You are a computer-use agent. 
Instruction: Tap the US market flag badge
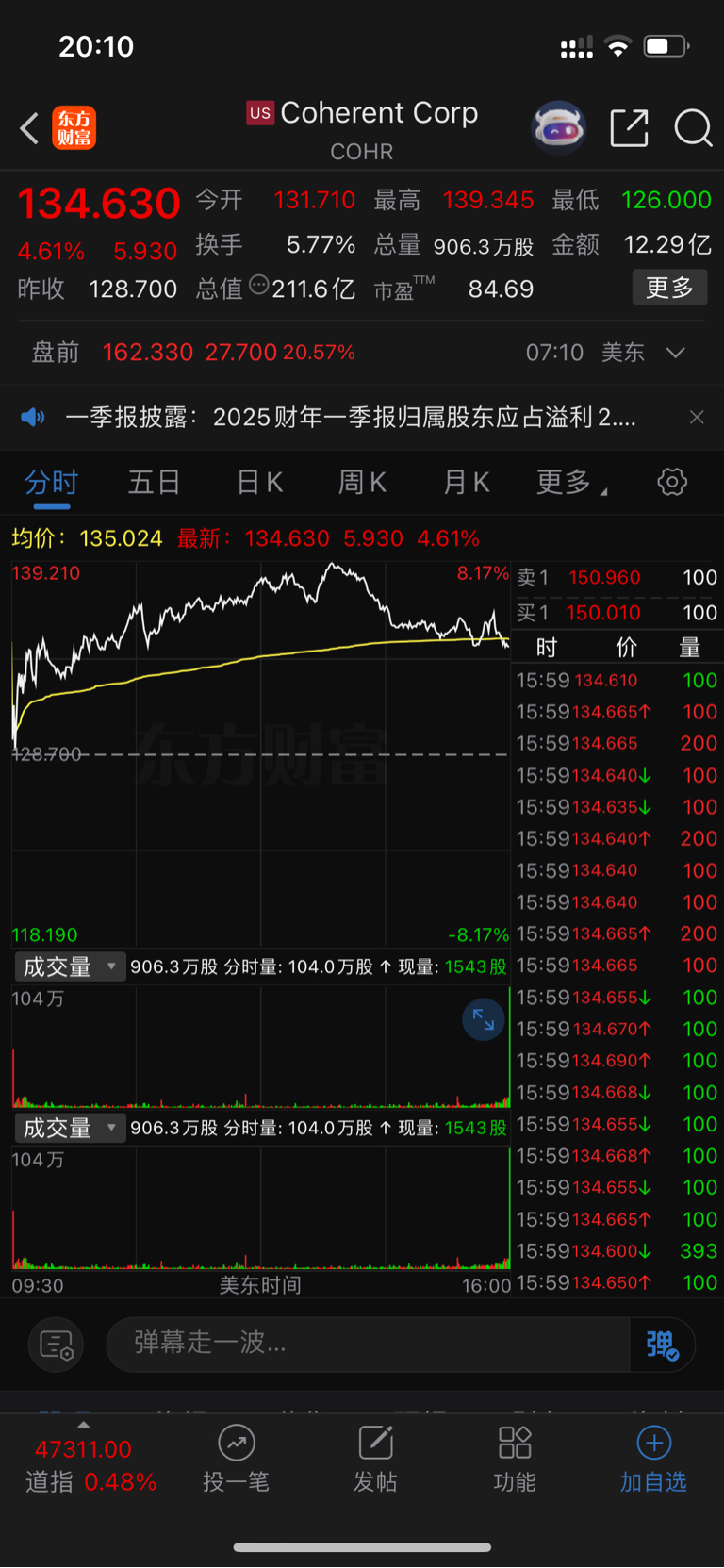click(x=260, y=113)
